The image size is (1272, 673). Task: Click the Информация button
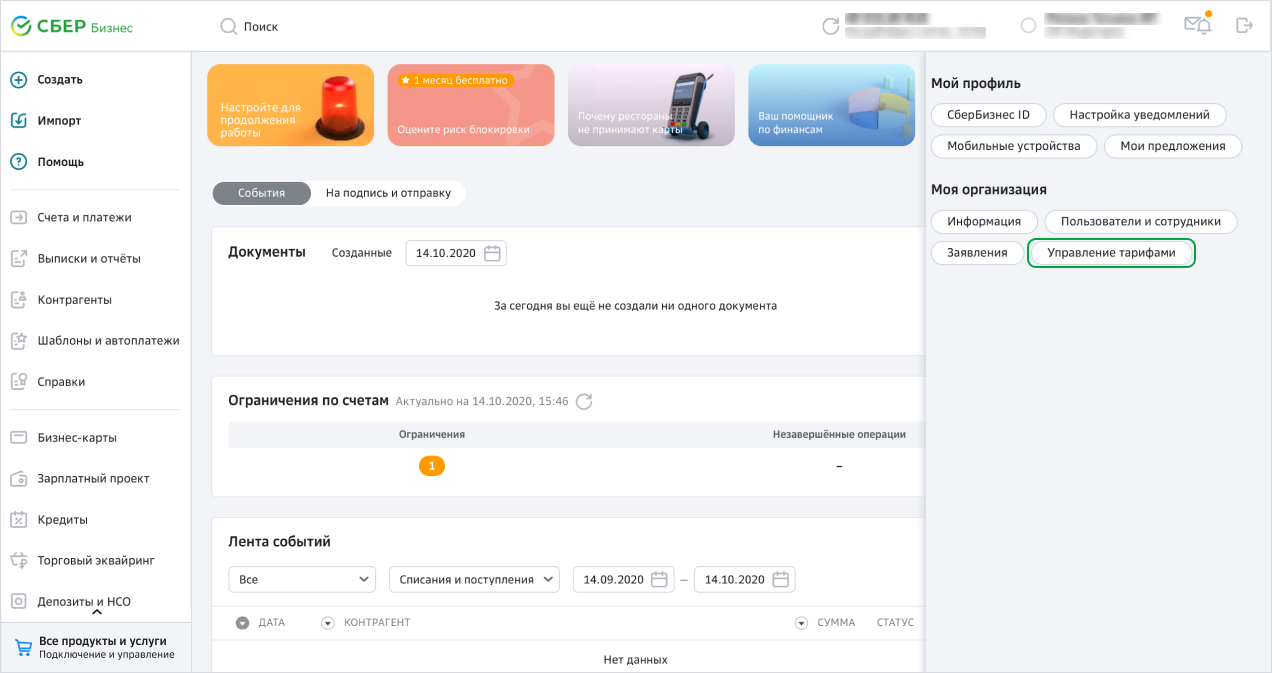coord(984,222)
